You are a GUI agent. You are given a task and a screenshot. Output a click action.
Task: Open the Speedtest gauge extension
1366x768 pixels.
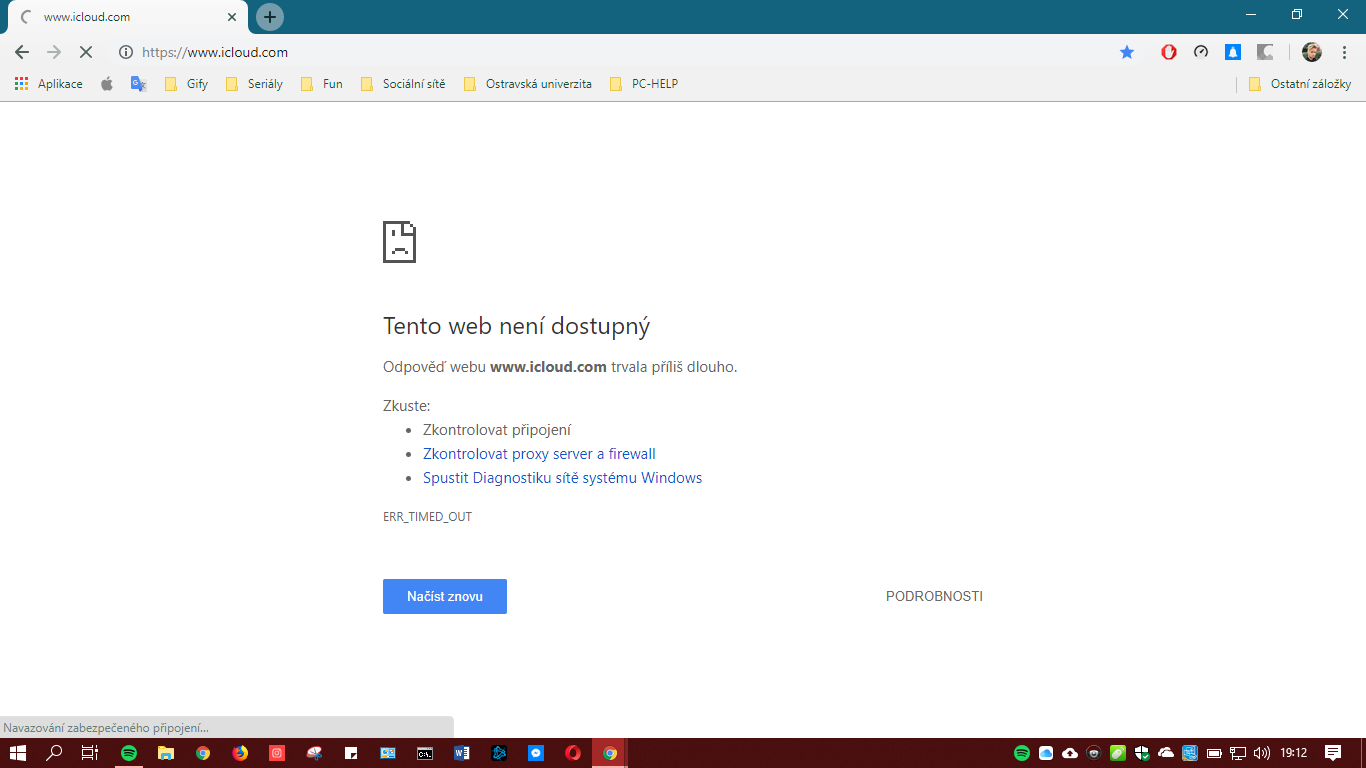click(1201, 52)
